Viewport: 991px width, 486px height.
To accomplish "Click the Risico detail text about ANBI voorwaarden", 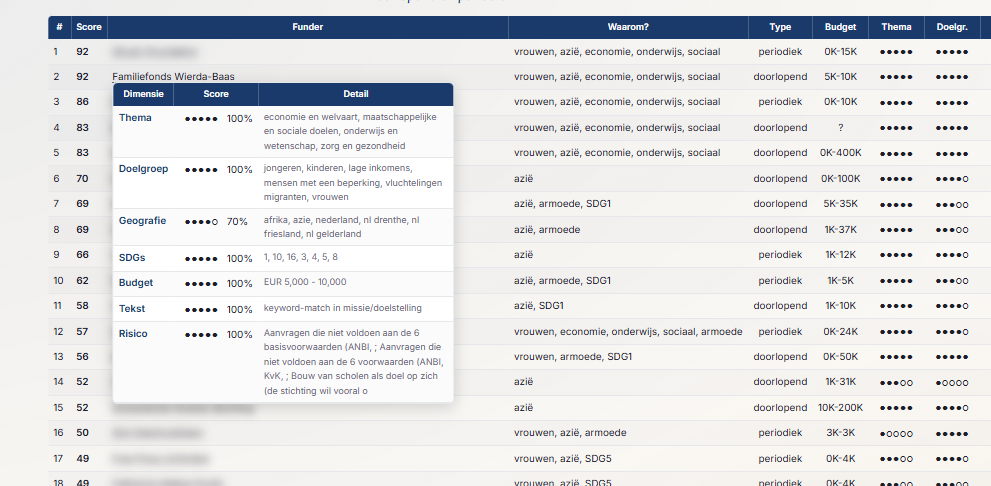I will point(354,362).
